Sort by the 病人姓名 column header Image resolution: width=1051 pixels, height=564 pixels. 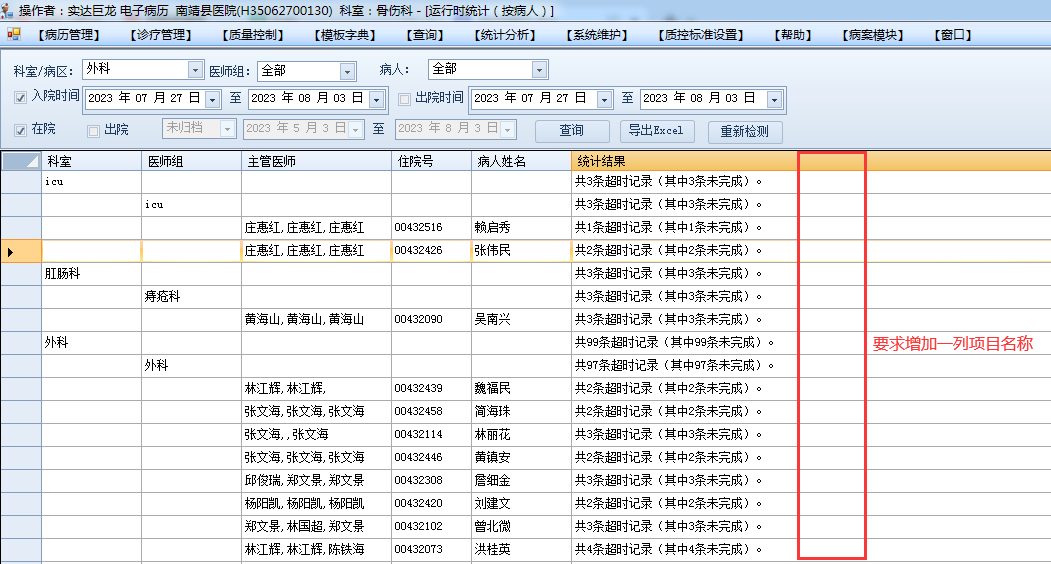tap(521, 161)
